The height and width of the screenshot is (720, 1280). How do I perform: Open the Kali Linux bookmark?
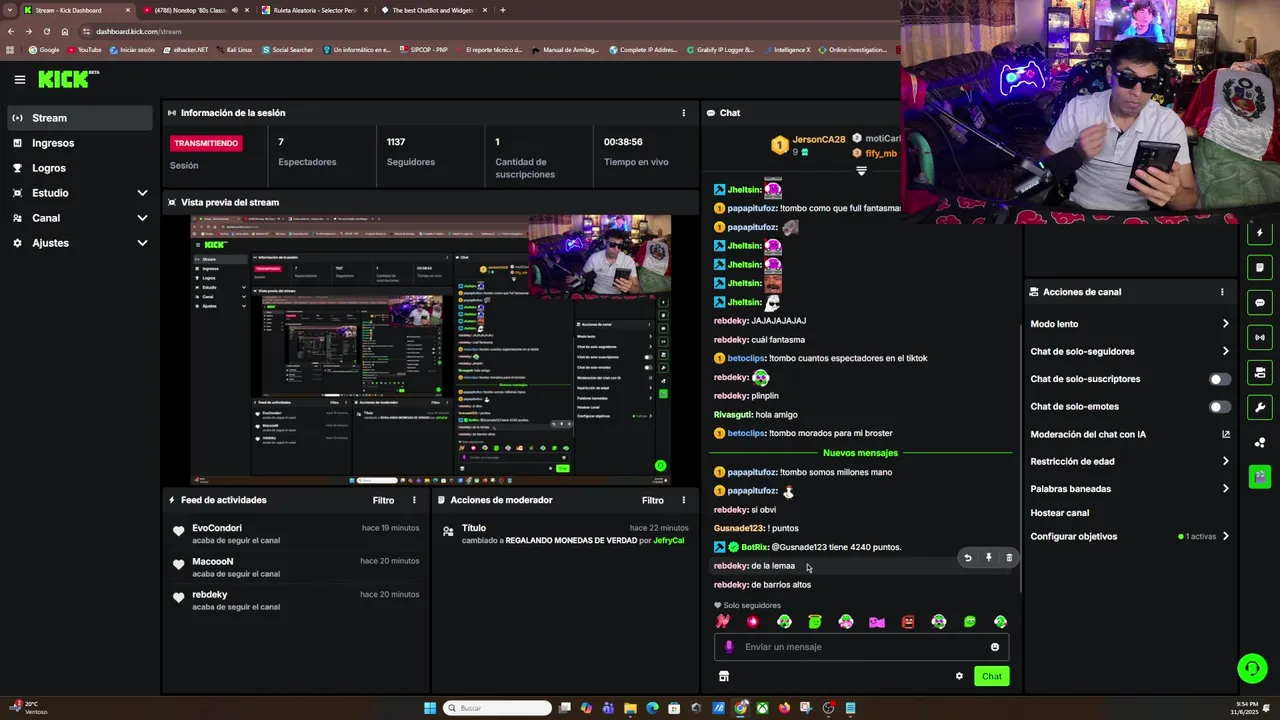pos(234,50)
